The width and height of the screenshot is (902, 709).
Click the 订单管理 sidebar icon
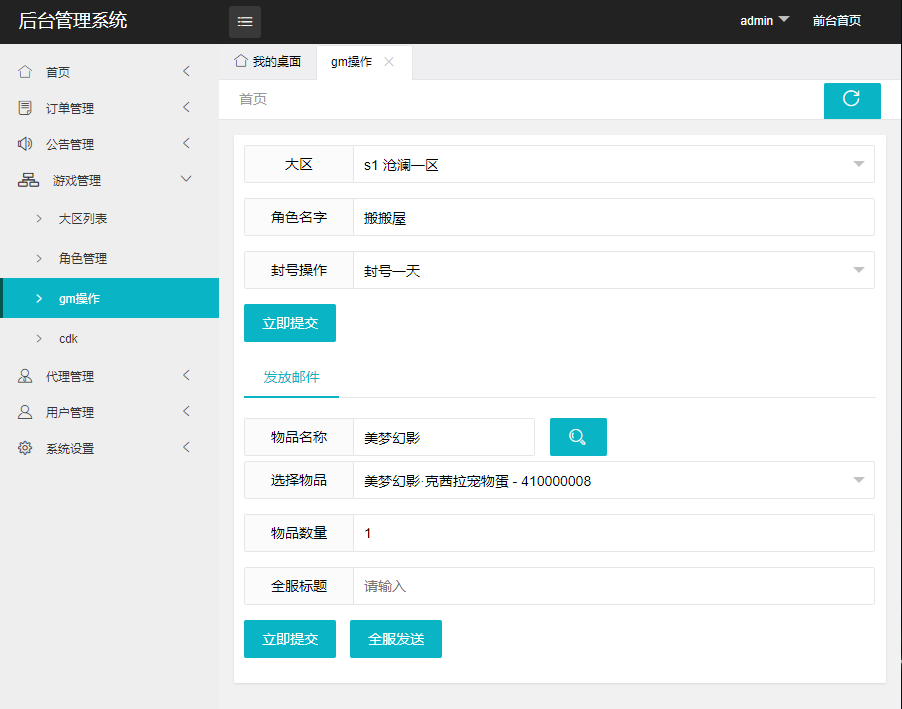point(25,108)
